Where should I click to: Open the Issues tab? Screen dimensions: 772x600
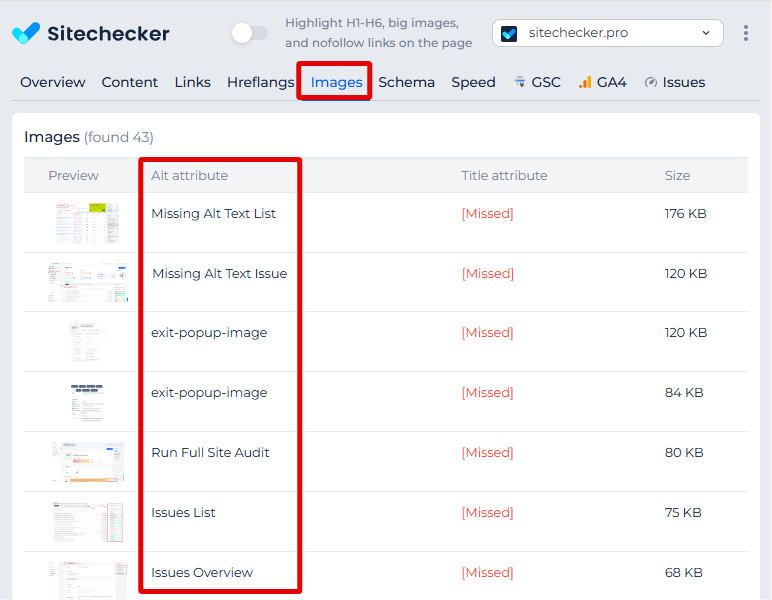click(675, 82)
